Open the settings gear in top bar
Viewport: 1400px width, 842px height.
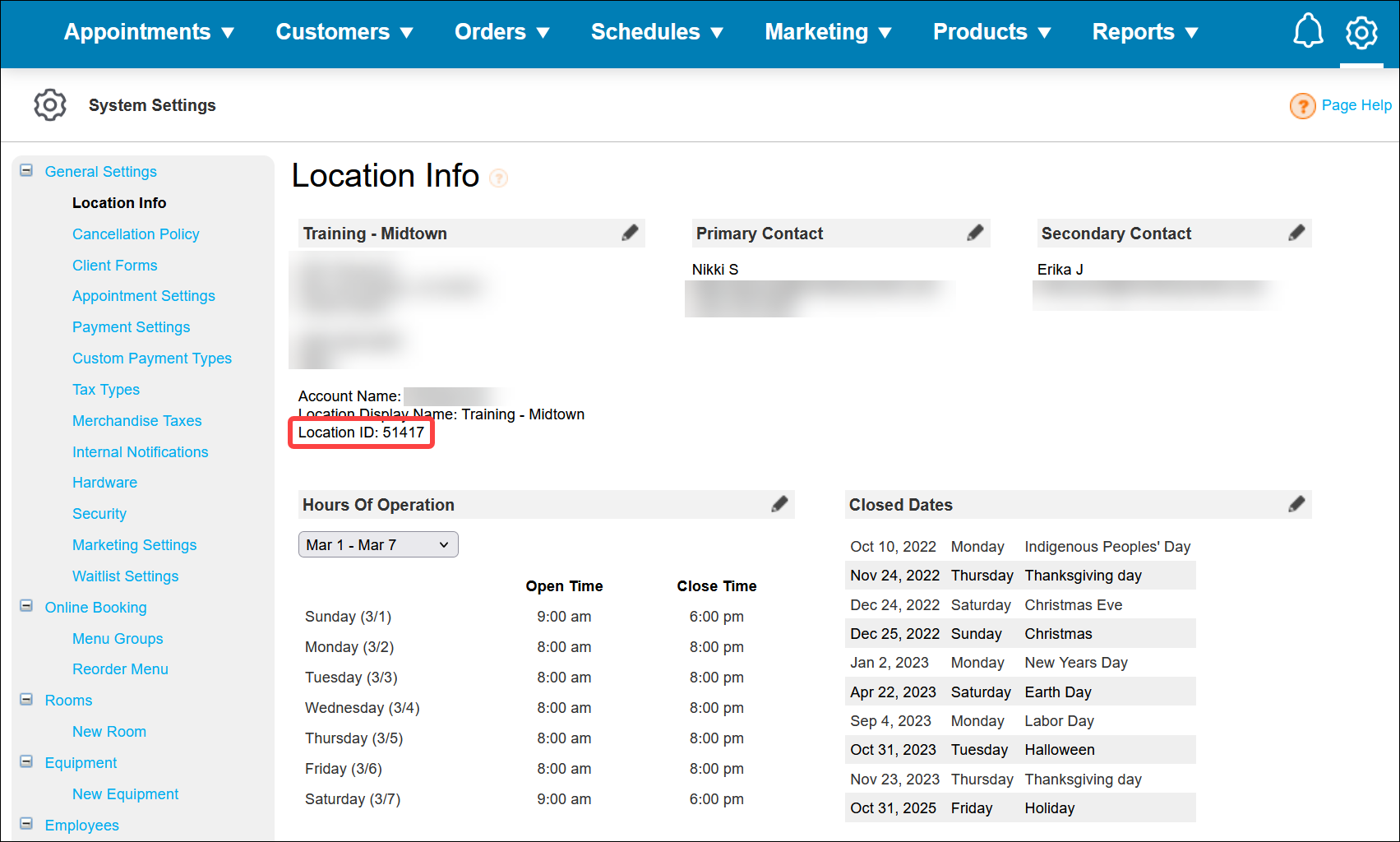pos(1361,32)
